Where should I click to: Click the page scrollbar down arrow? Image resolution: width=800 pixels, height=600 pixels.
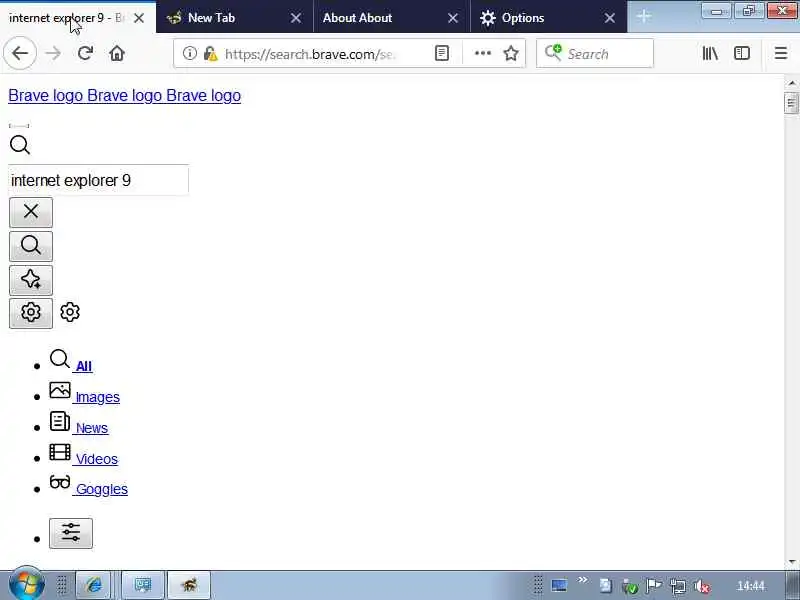click(x=792, y=562)
